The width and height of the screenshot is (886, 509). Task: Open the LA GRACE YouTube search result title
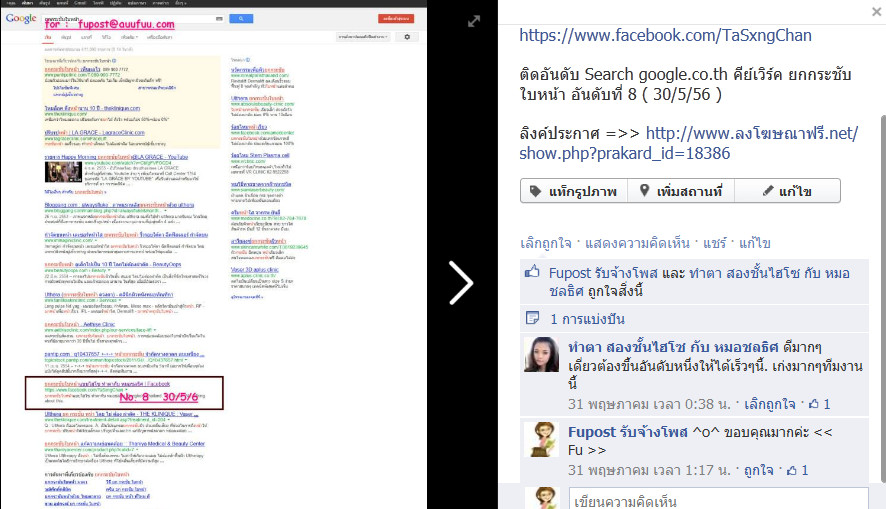tap(116, 157)
